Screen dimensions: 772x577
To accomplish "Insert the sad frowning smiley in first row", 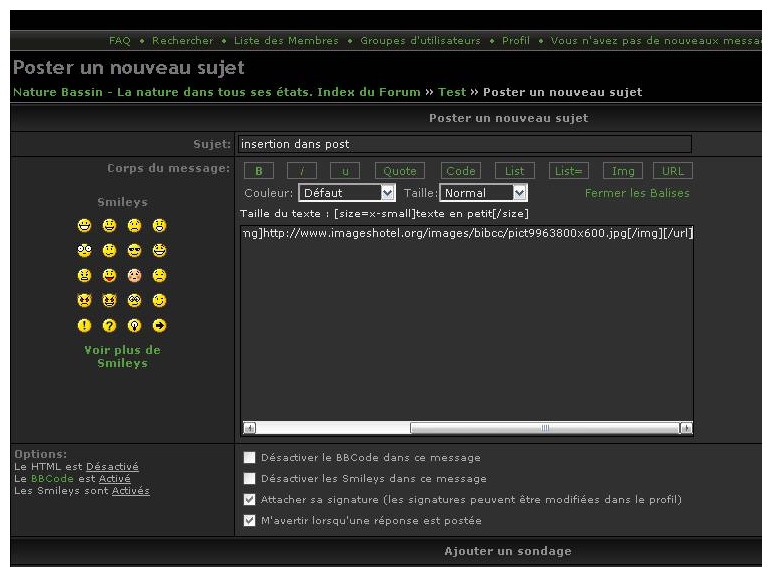I will pos(134,225).
